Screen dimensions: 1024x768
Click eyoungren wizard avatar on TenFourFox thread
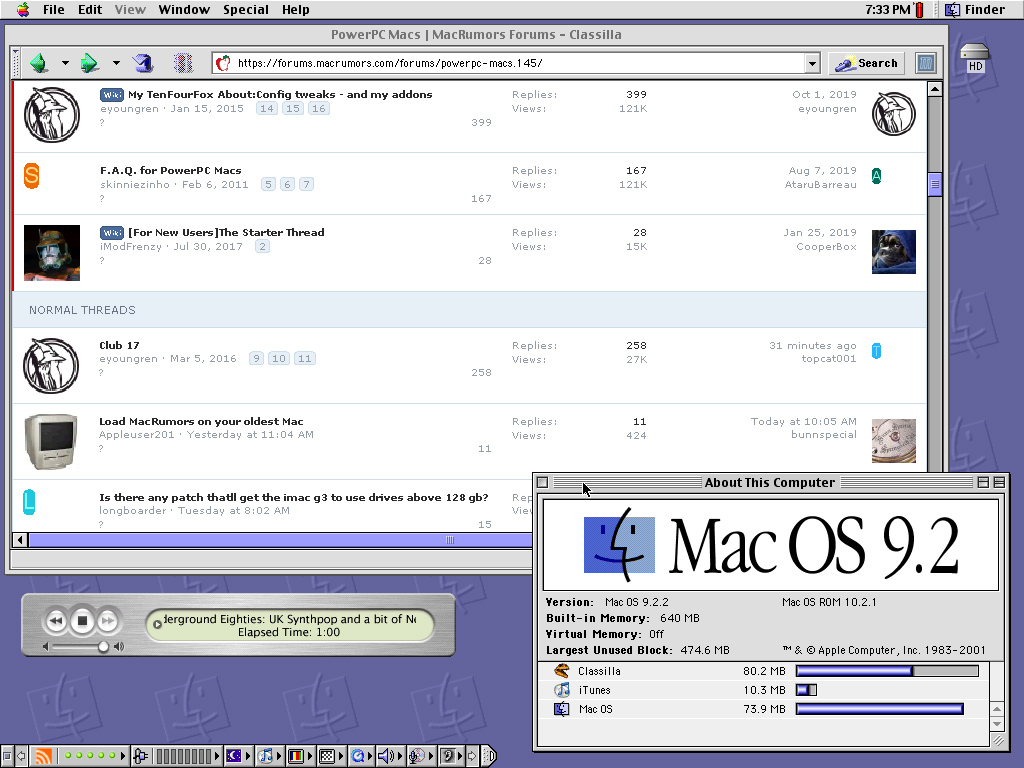pos(52,115)
